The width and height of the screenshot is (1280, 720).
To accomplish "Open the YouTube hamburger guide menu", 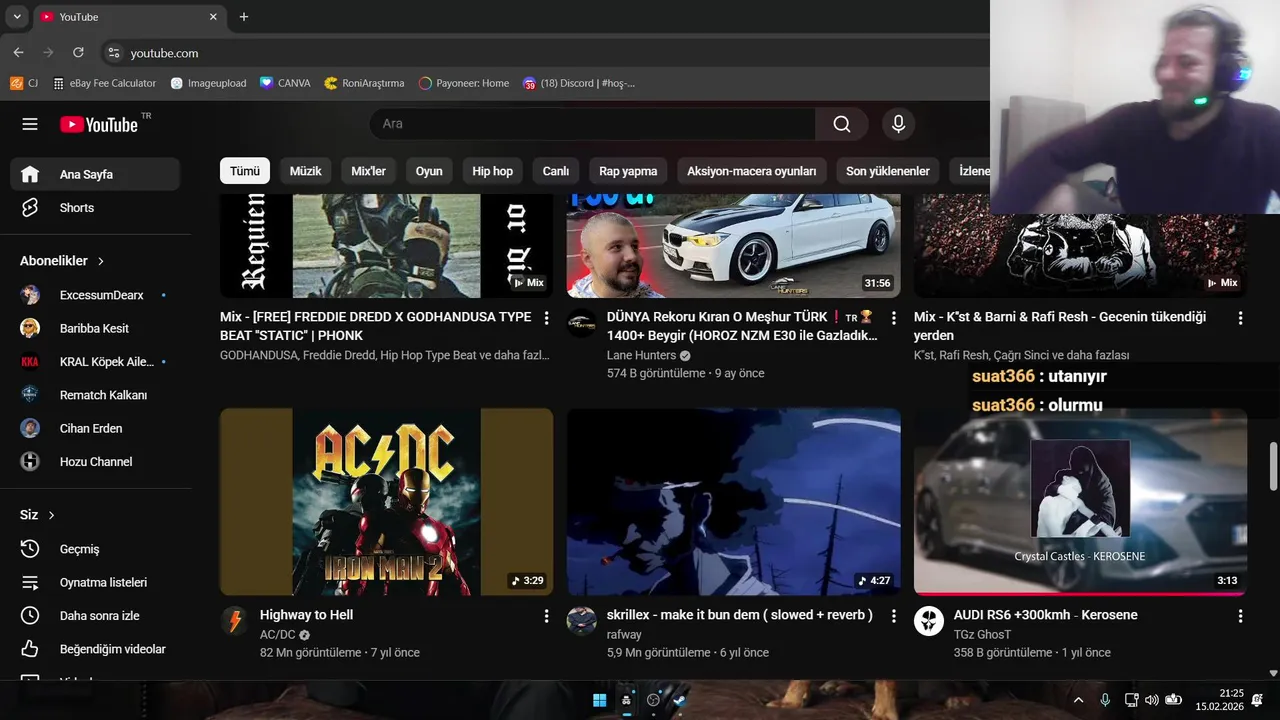I will pyautogui.click(x=30, y=124).
